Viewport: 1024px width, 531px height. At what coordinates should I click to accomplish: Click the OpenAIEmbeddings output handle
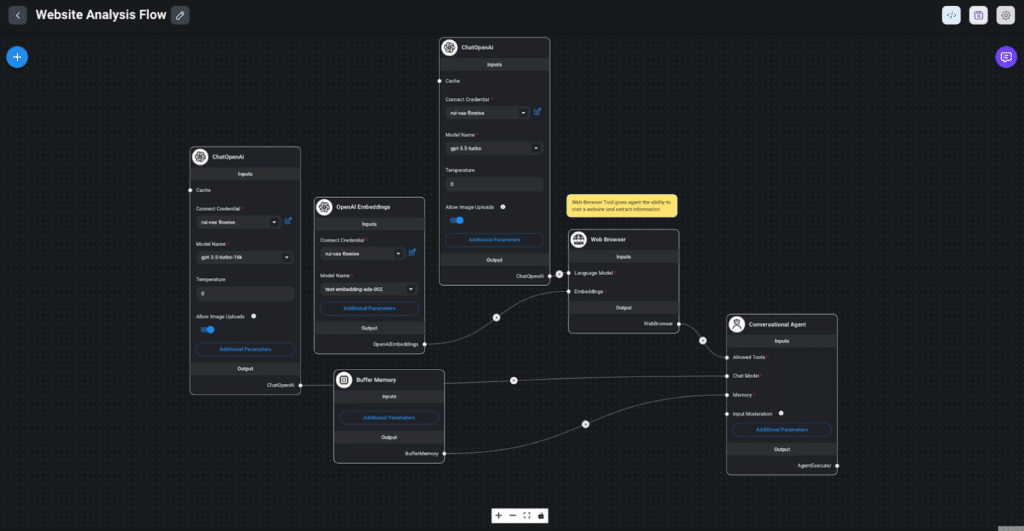424,344
